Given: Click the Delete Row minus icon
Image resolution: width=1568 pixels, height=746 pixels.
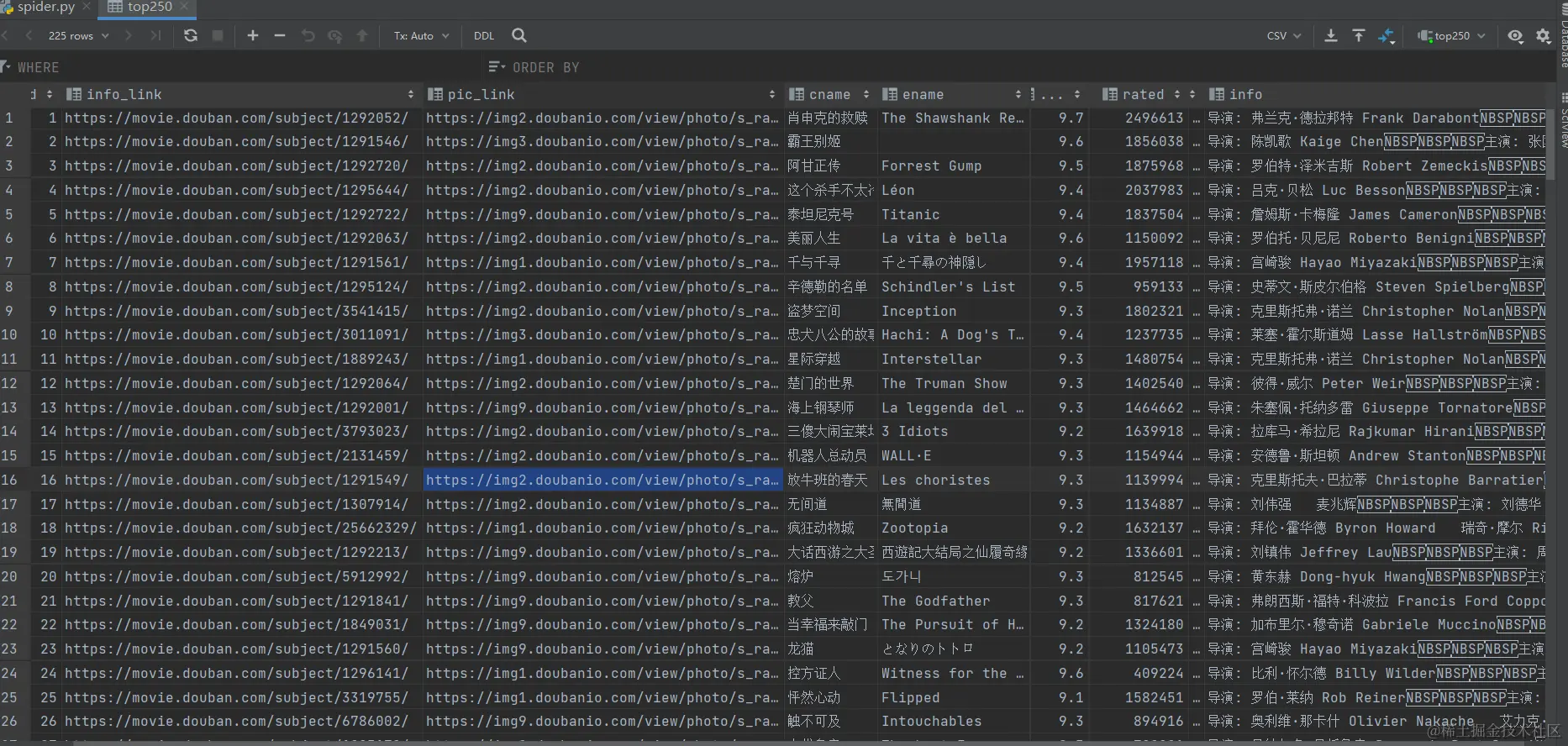Looking at the screenshot, I should click(x=280, y=35).
